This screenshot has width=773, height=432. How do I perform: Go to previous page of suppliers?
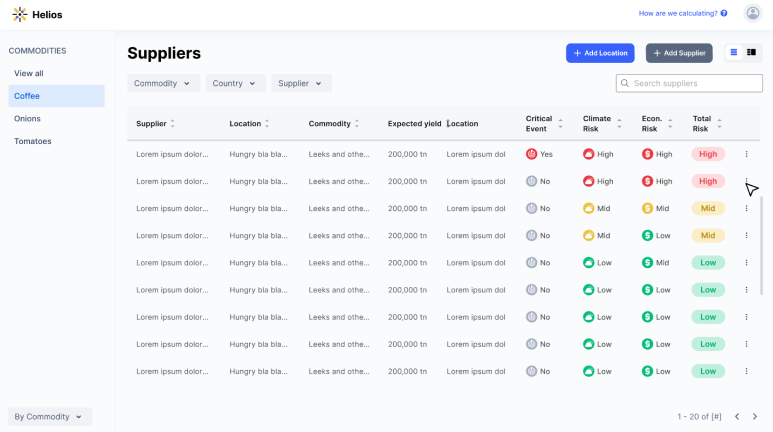tap(737, 417)
